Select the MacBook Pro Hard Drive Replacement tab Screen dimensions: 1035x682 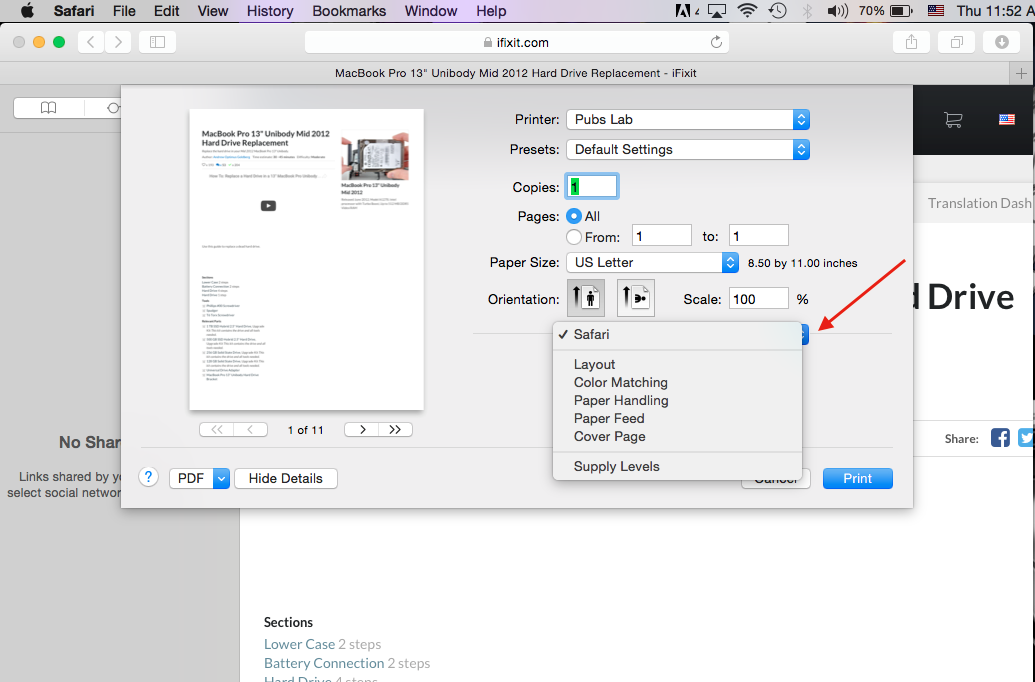516,73
